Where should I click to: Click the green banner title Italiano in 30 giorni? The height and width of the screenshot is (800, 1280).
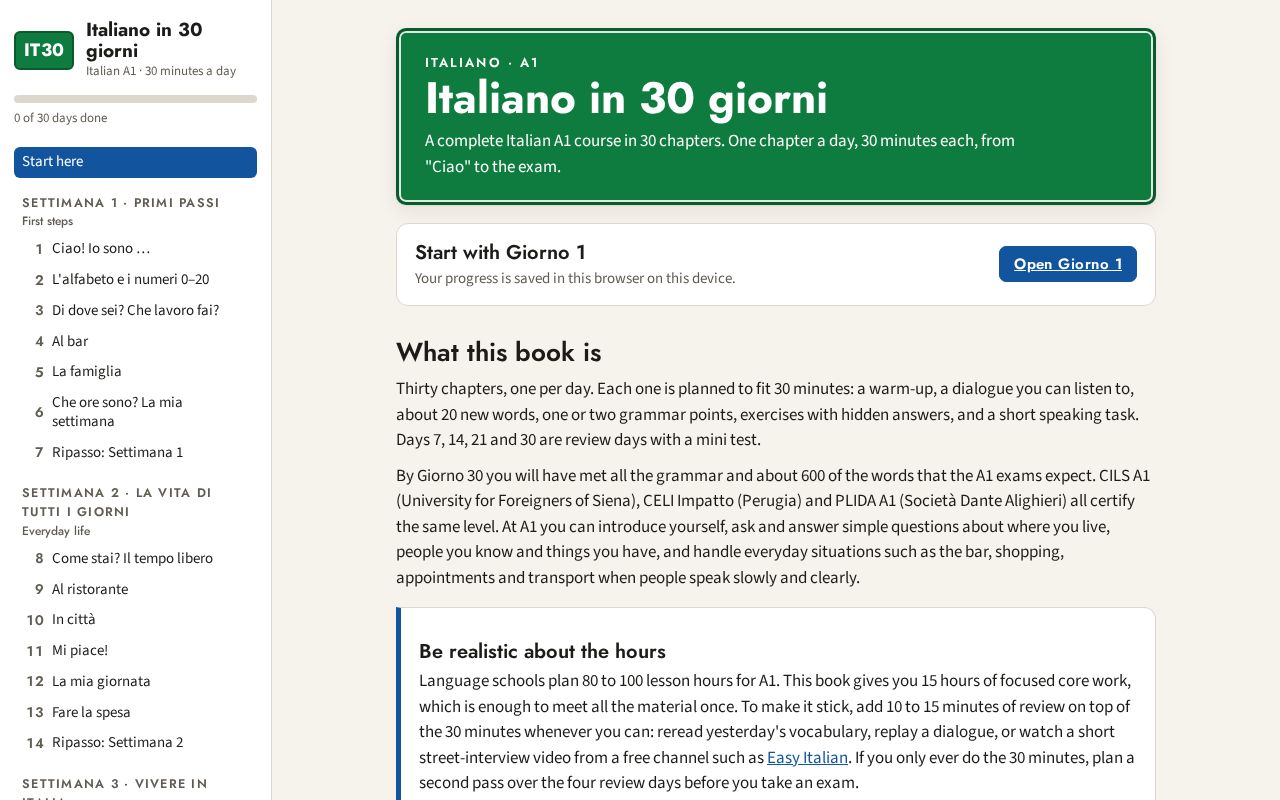[626, 99]
